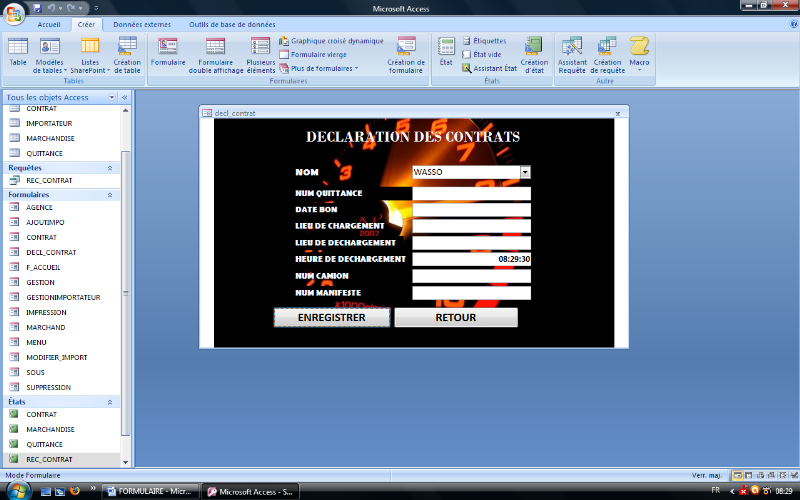This screenshot has height=500, width=800.
Task: Click Création de formulaire icon
Action: coord(406,56)
